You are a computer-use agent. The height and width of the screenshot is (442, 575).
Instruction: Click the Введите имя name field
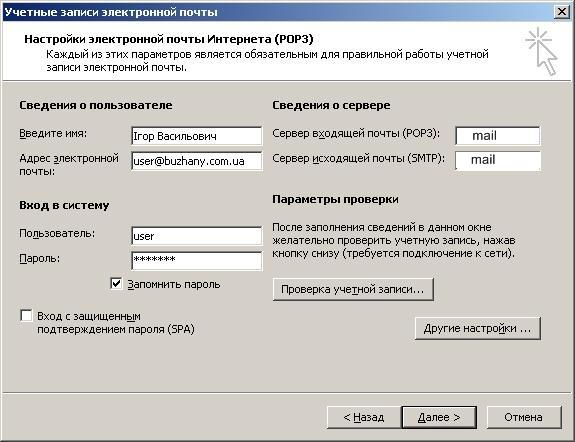click(x=197, y=136)
